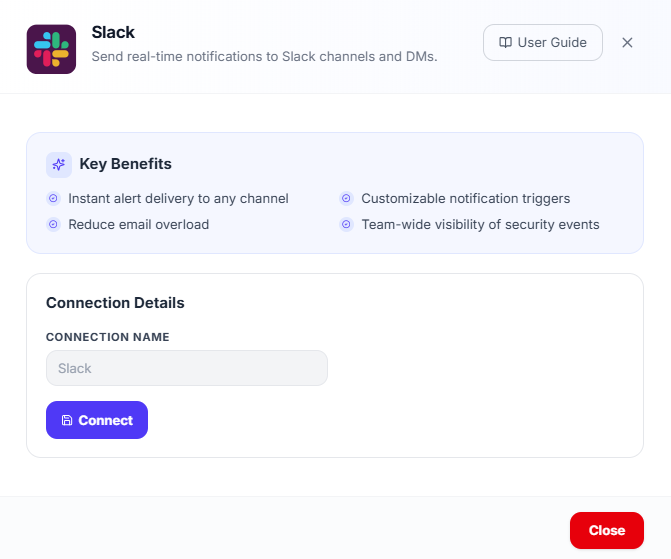This screenshot has width=671, height=559.
Task: Click the Connect button
Action: pyautogui.click(x=97, y=420)
